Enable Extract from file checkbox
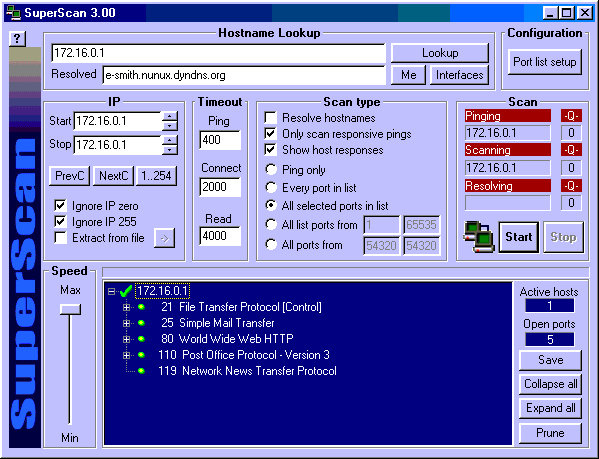The height and width of the screenshot is (459, 599). [x=60, y=238]
